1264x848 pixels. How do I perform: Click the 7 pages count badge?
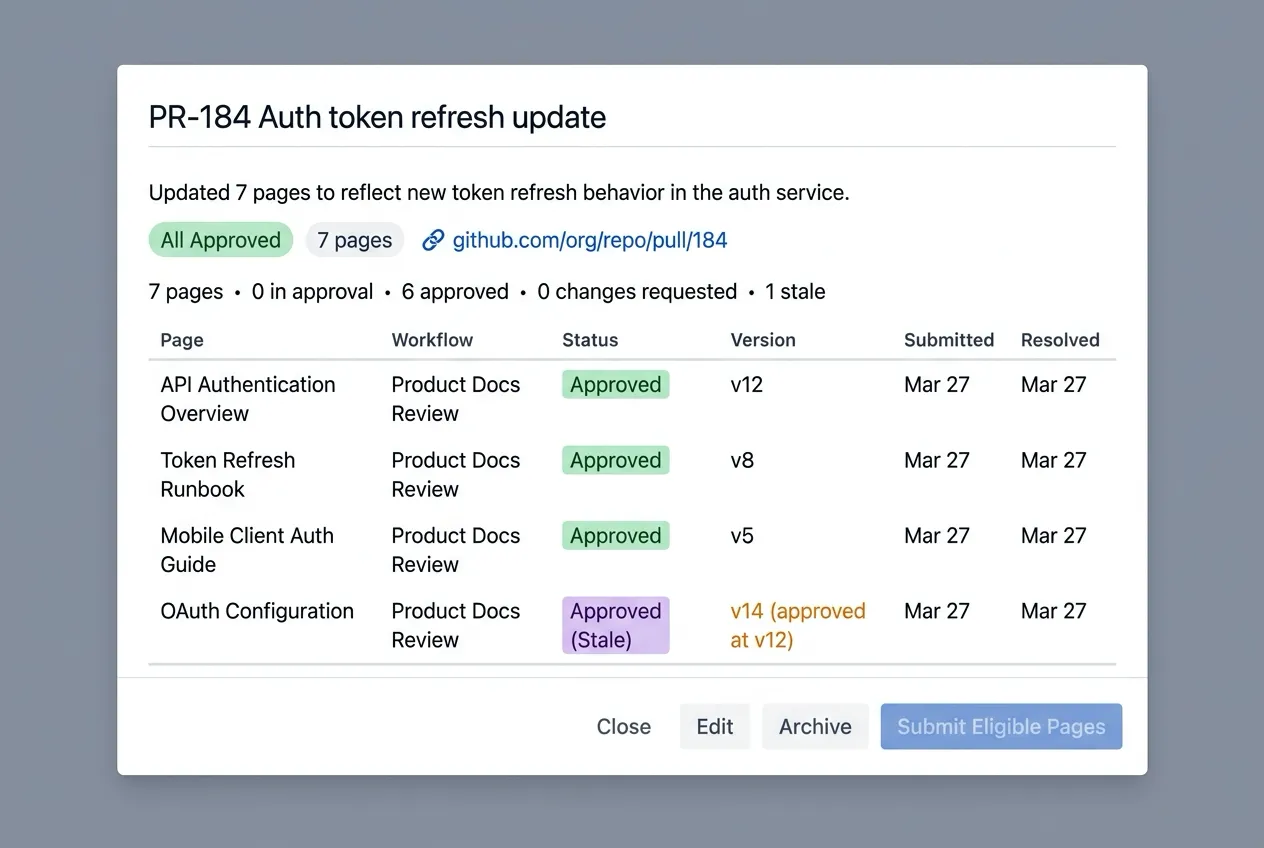point(355,240)
